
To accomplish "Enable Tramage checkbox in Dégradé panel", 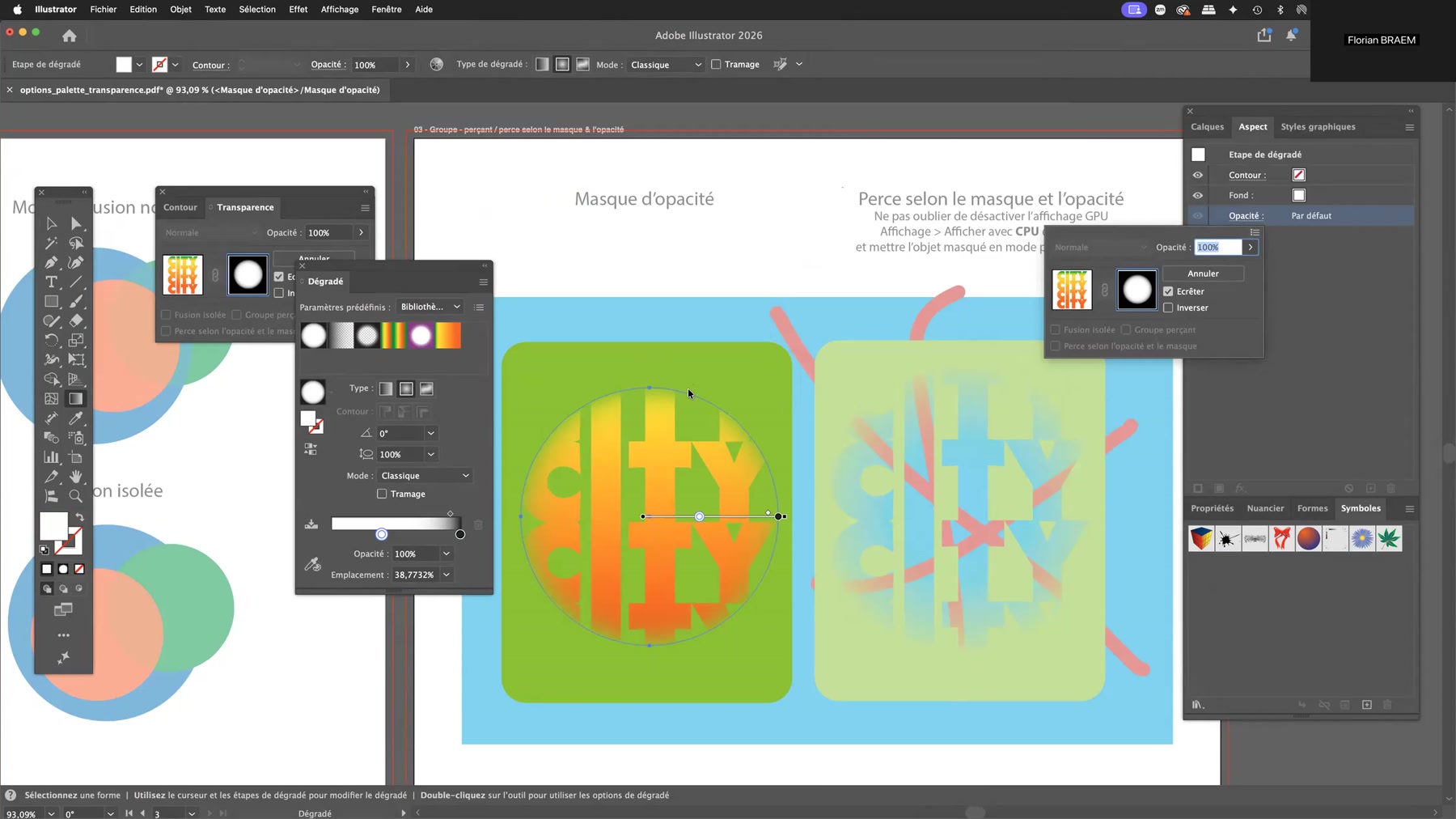I will tap(382, 494).
